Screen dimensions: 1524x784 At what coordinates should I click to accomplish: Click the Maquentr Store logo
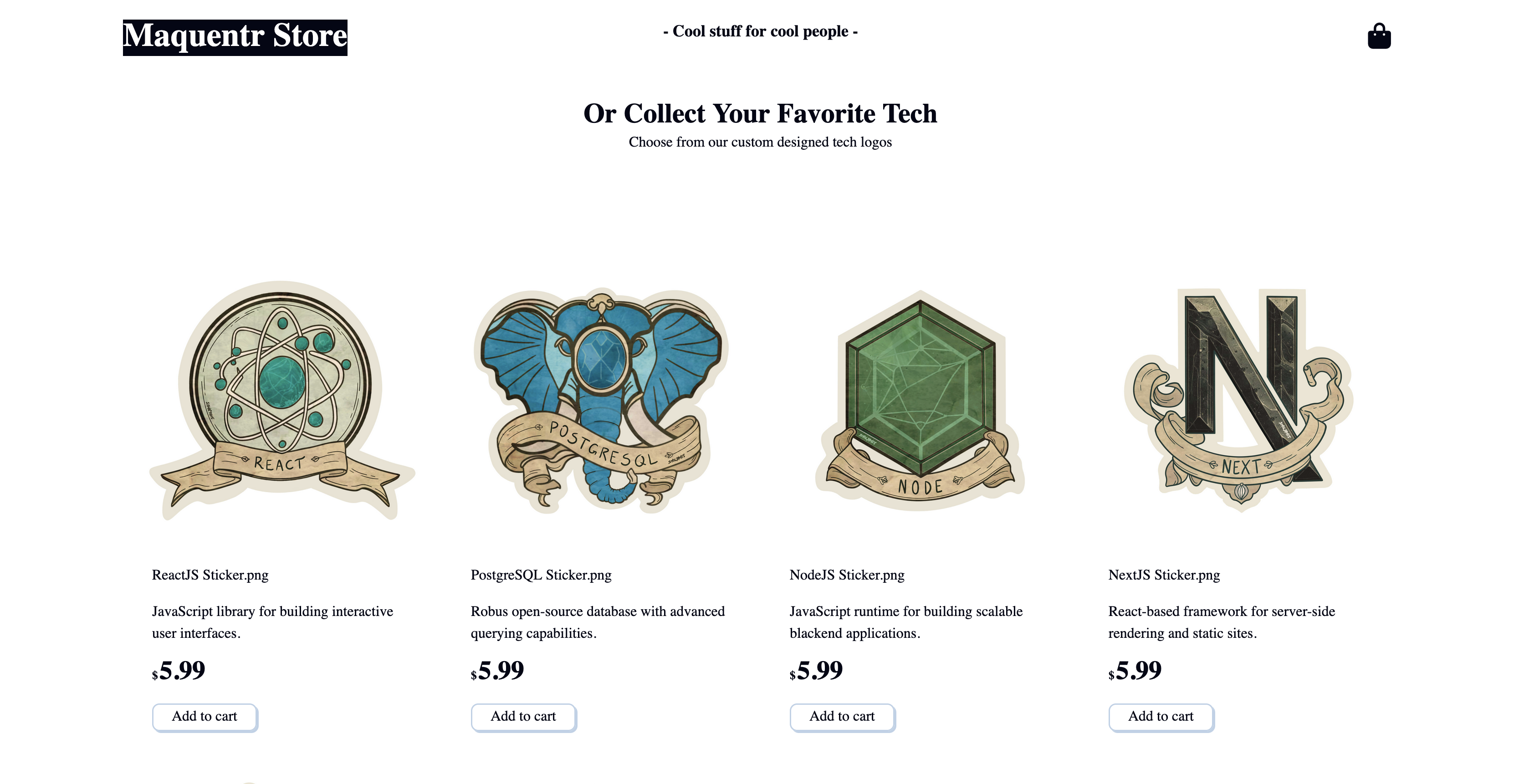click(235, 37)
